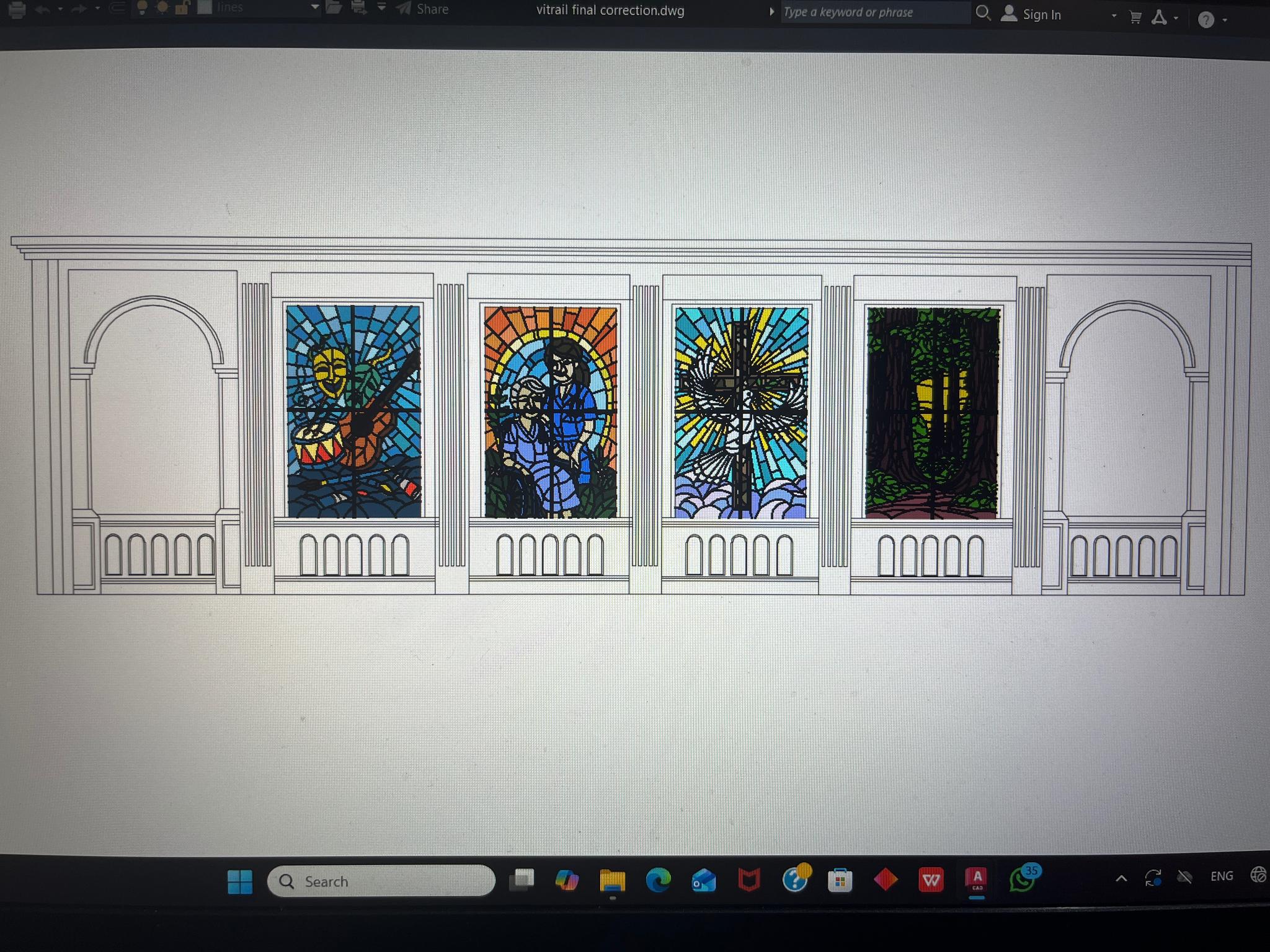Click the Undo arrow
The width and height of the screenshot is (1270, 952).
[x=43, y=9]
